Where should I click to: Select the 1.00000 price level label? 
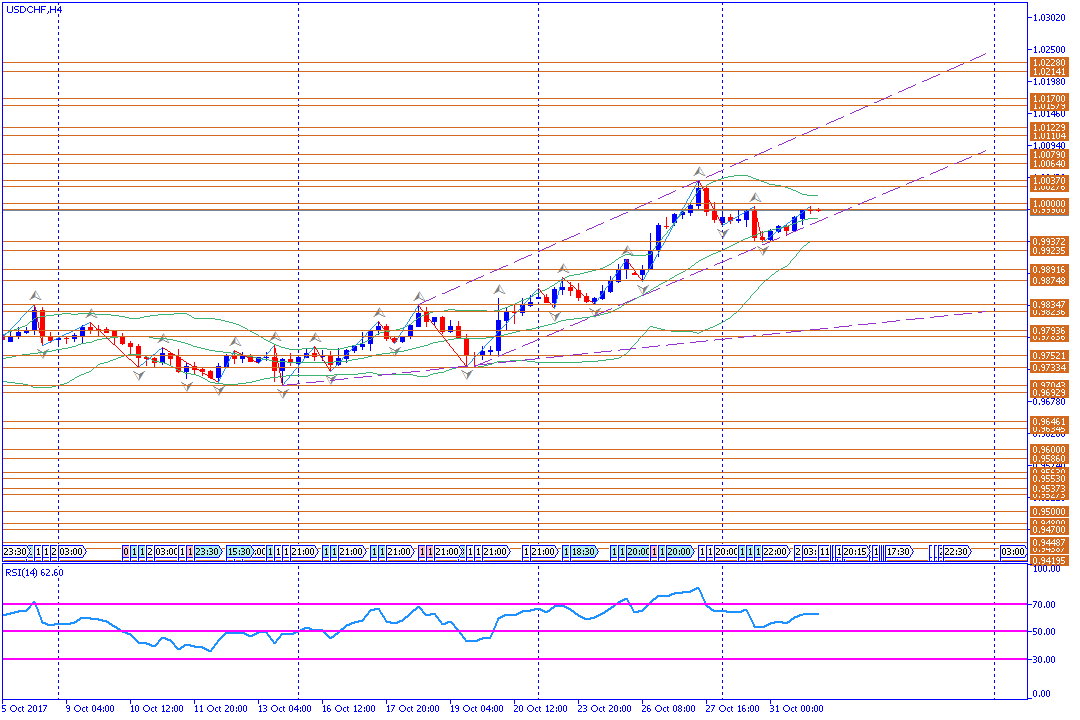click(x=1048, y=205)
